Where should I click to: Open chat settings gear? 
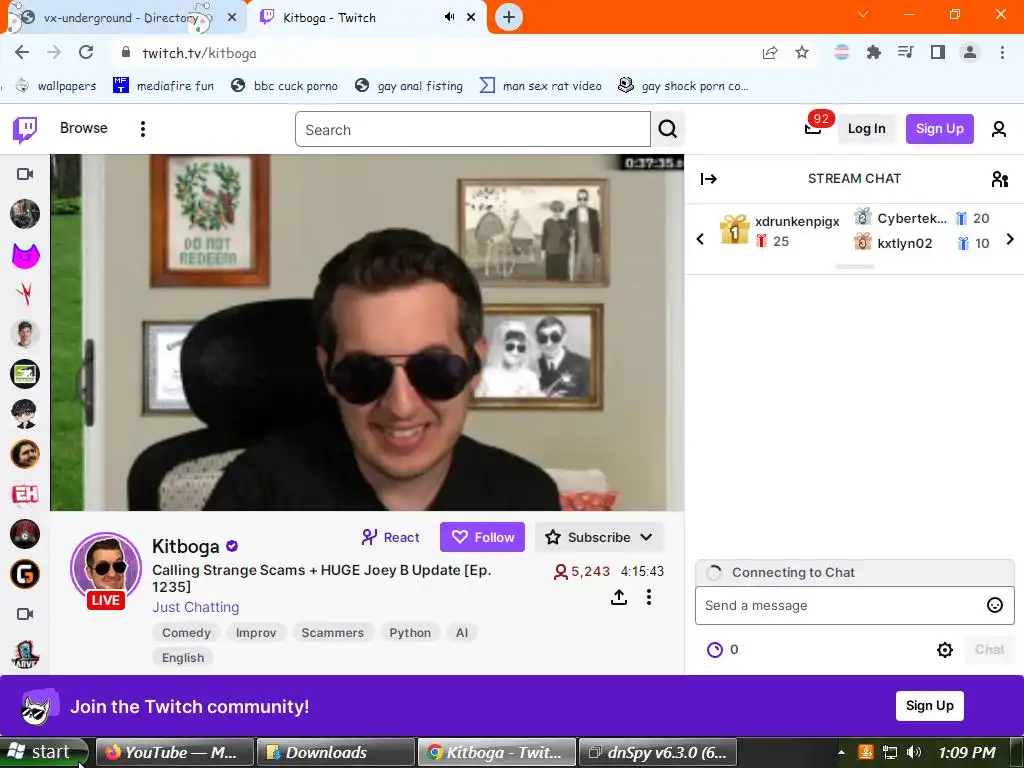944,650
